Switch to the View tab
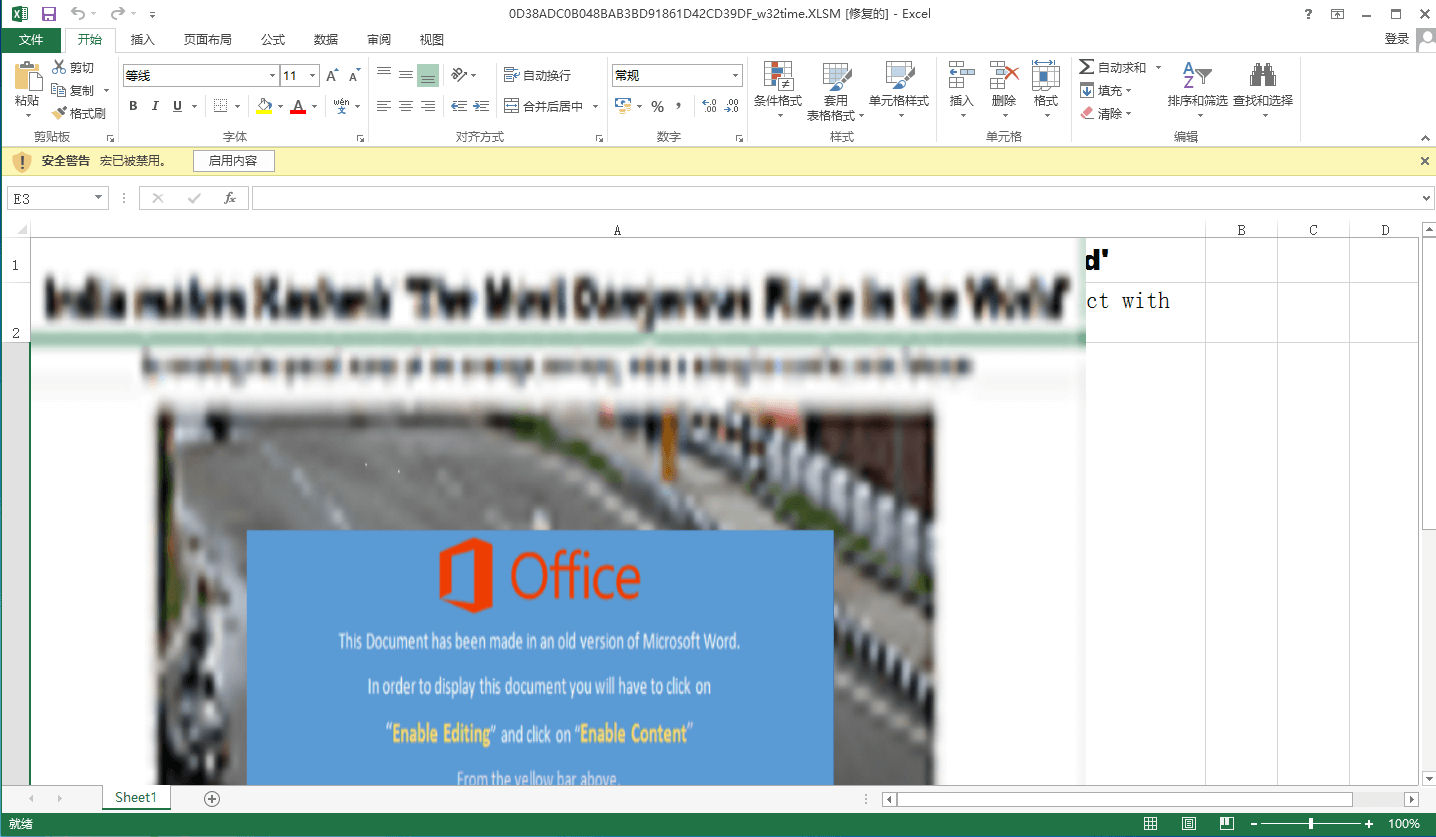The image size is (1436, 837). [432, 39]
